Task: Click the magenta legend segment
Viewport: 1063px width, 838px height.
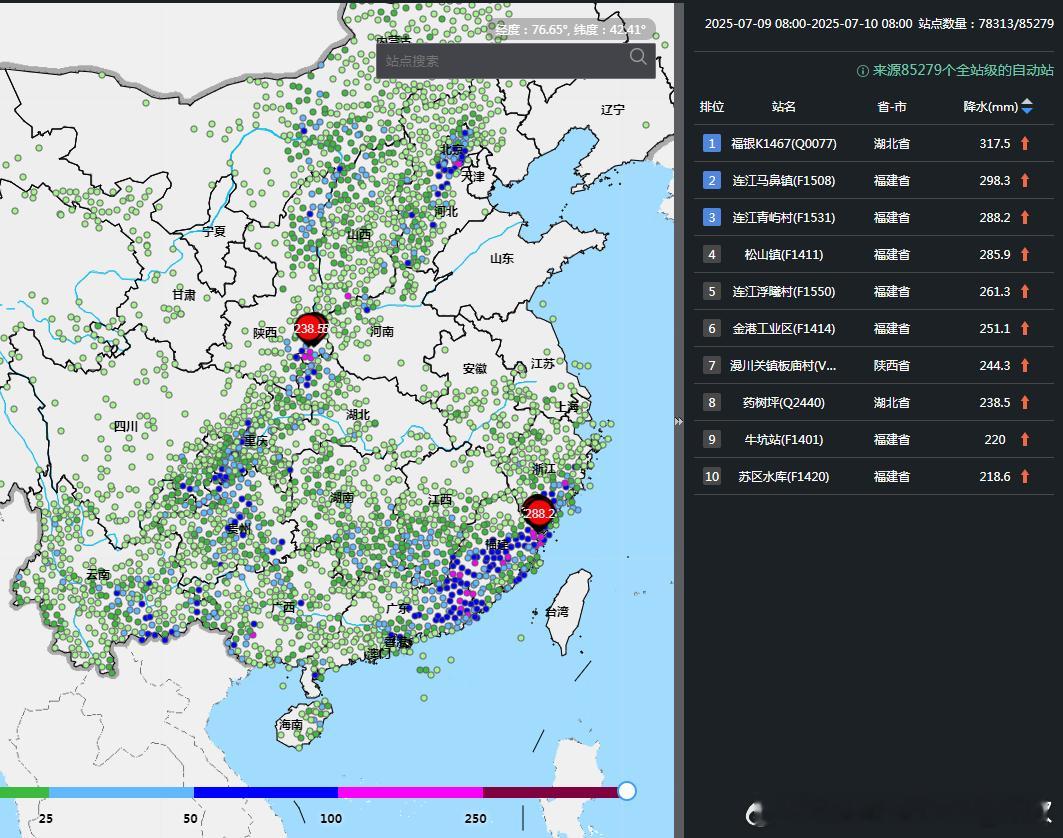Action: (x=410, y=792)
